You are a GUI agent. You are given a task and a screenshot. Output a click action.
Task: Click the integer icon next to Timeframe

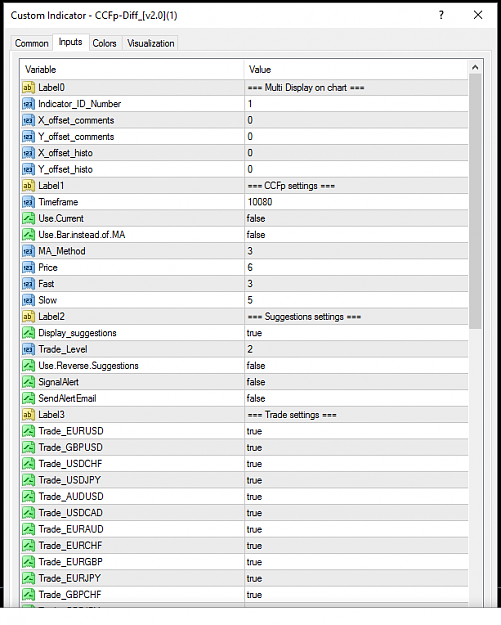coord(28,202)
